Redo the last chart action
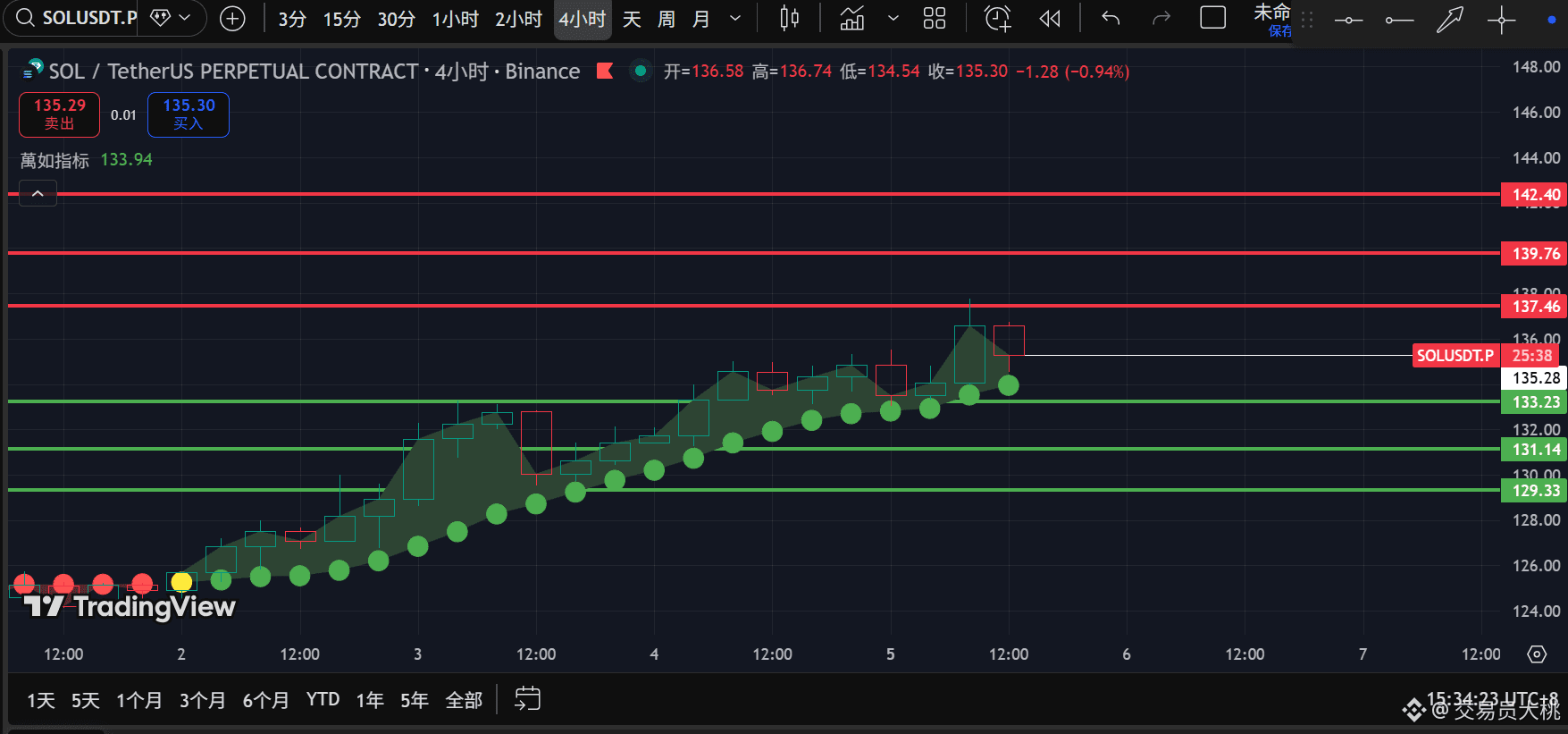The height and width of the screenshot is (734, 1568). click(1161, 19)
